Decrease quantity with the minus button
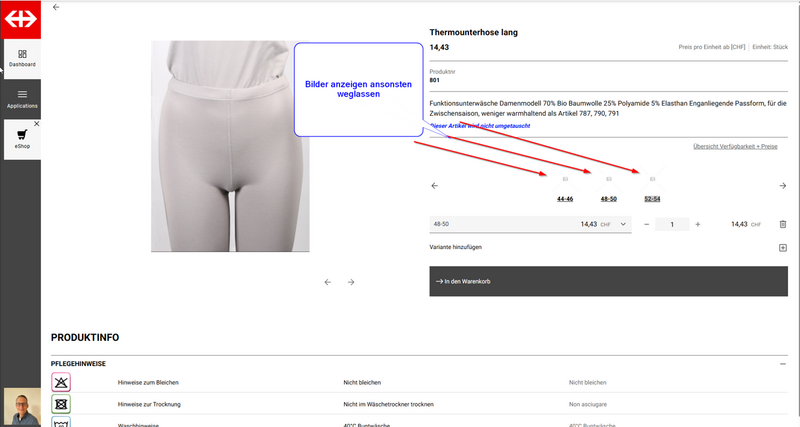 point(647,224)
